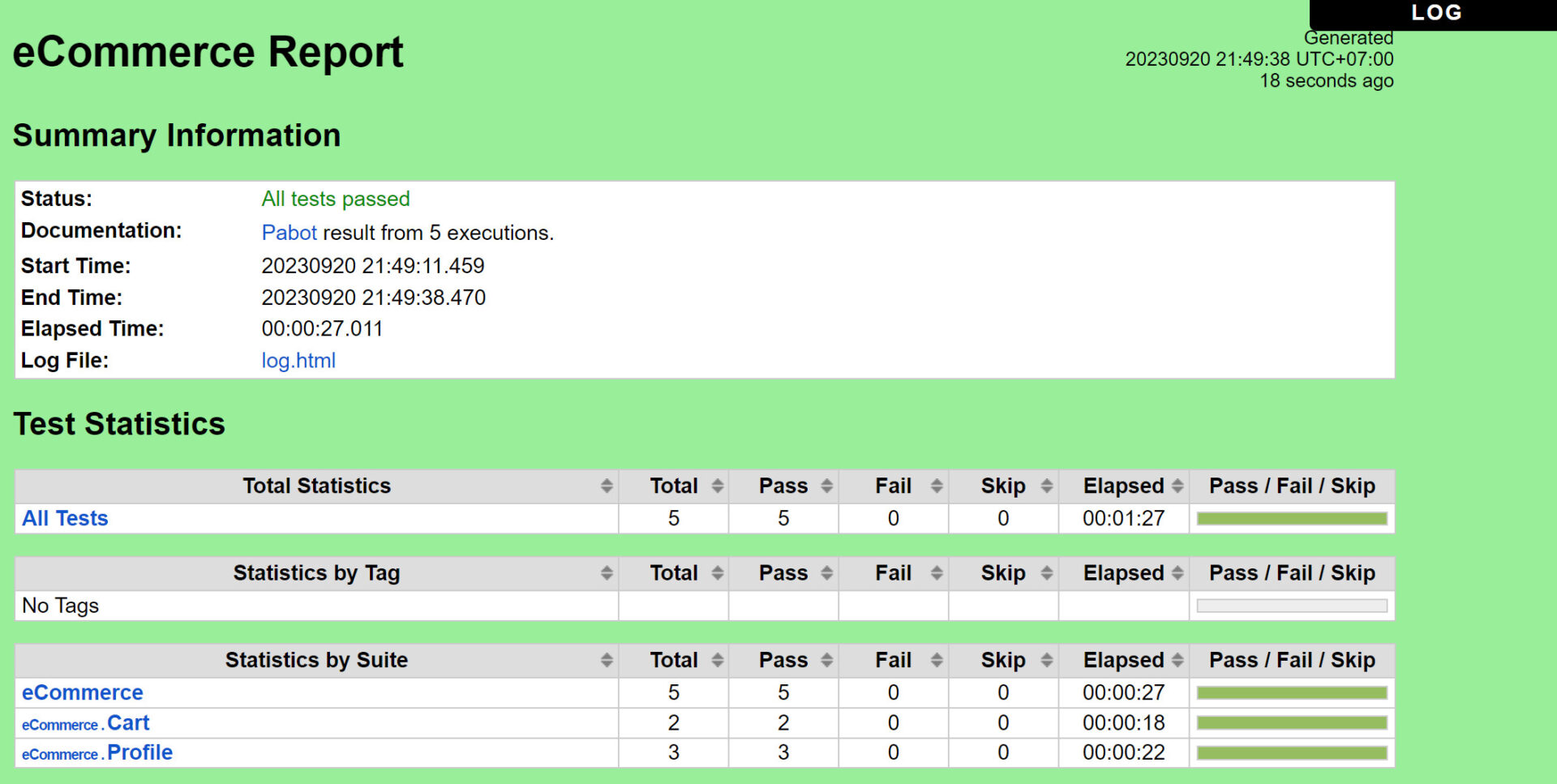Select the All Tests entry
This screenshot has width=1557, height=784.
coord(65,518)
